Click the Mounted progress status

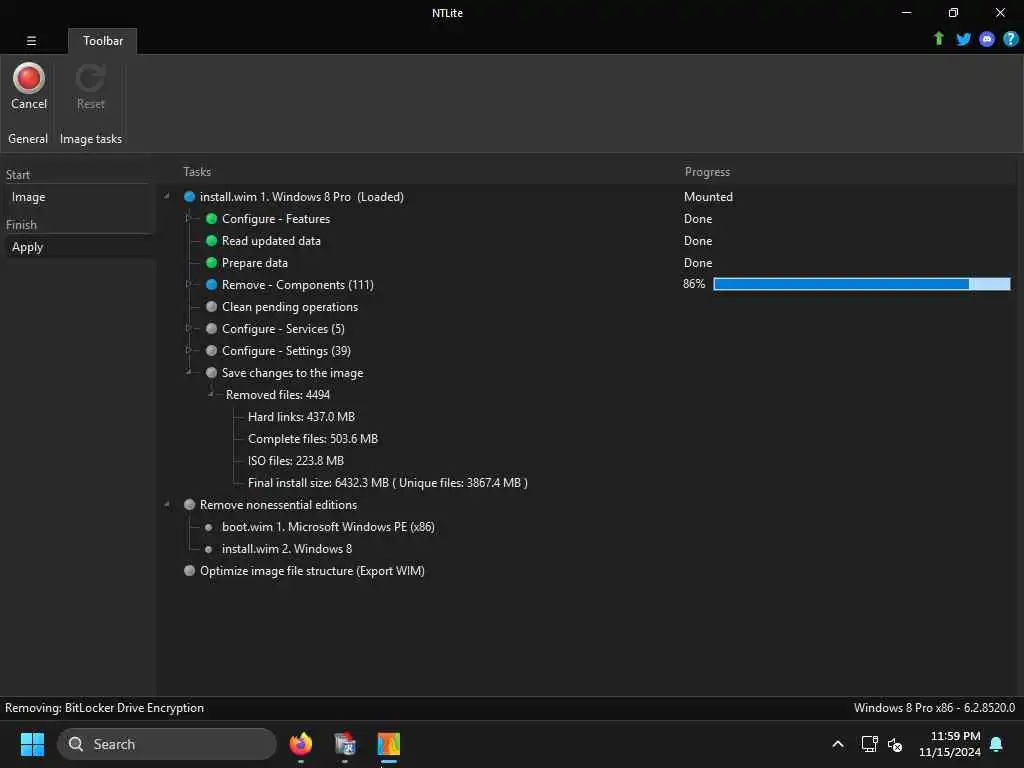pos(708,197)
